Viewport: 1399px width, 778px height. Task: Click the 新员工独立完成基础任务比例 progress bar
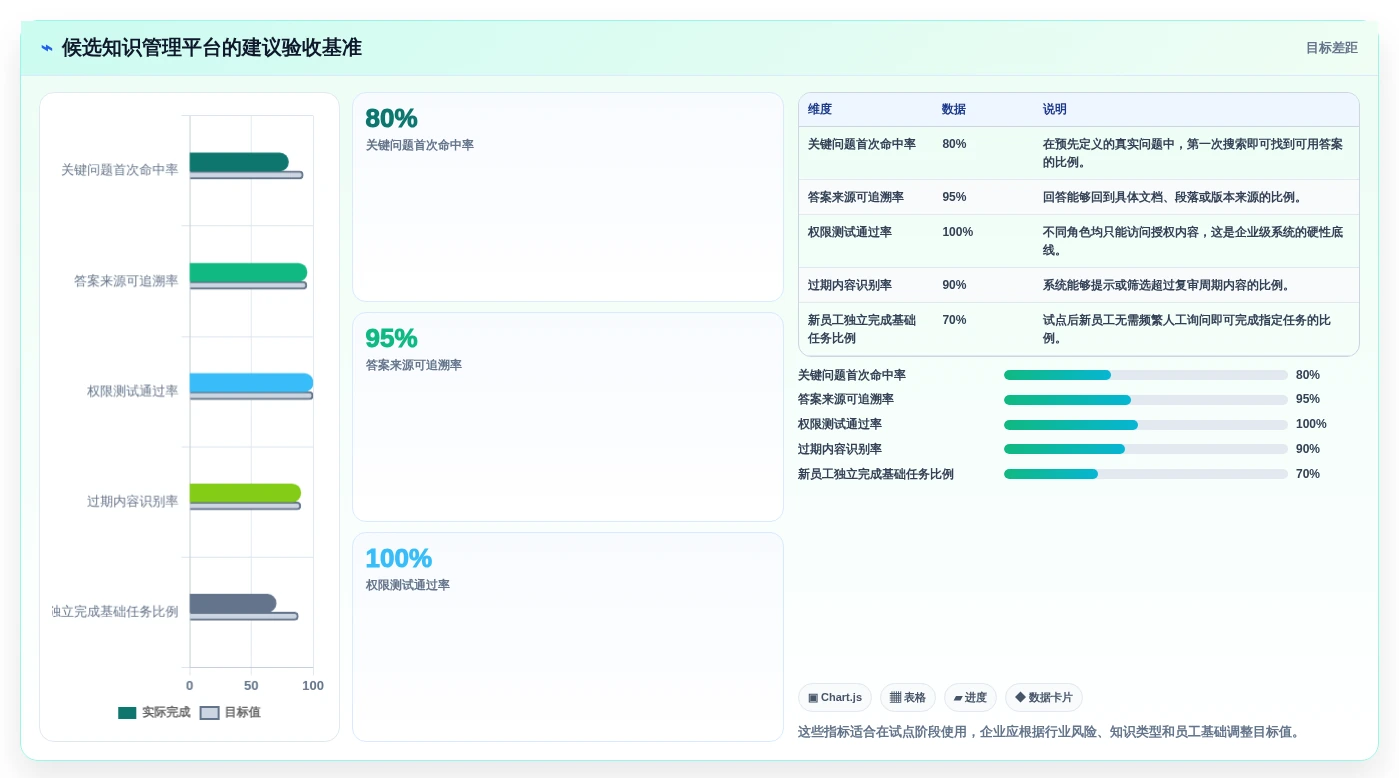pyautogui.click(x=1145, y=474)
